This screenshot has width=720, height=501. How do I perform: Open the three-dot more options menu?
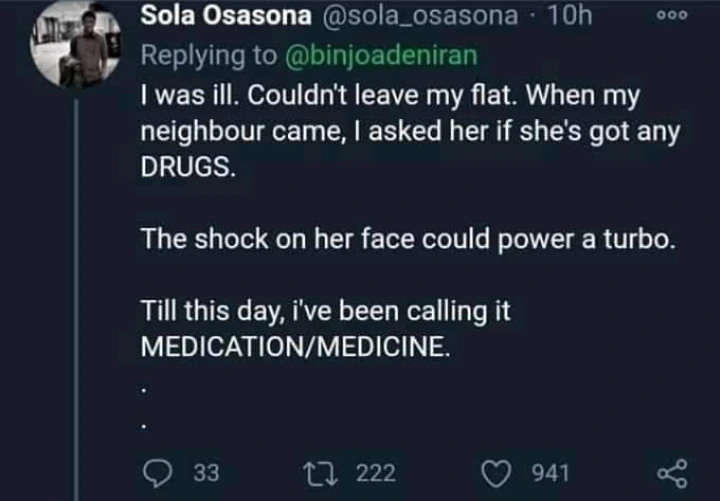coord(682,17)
